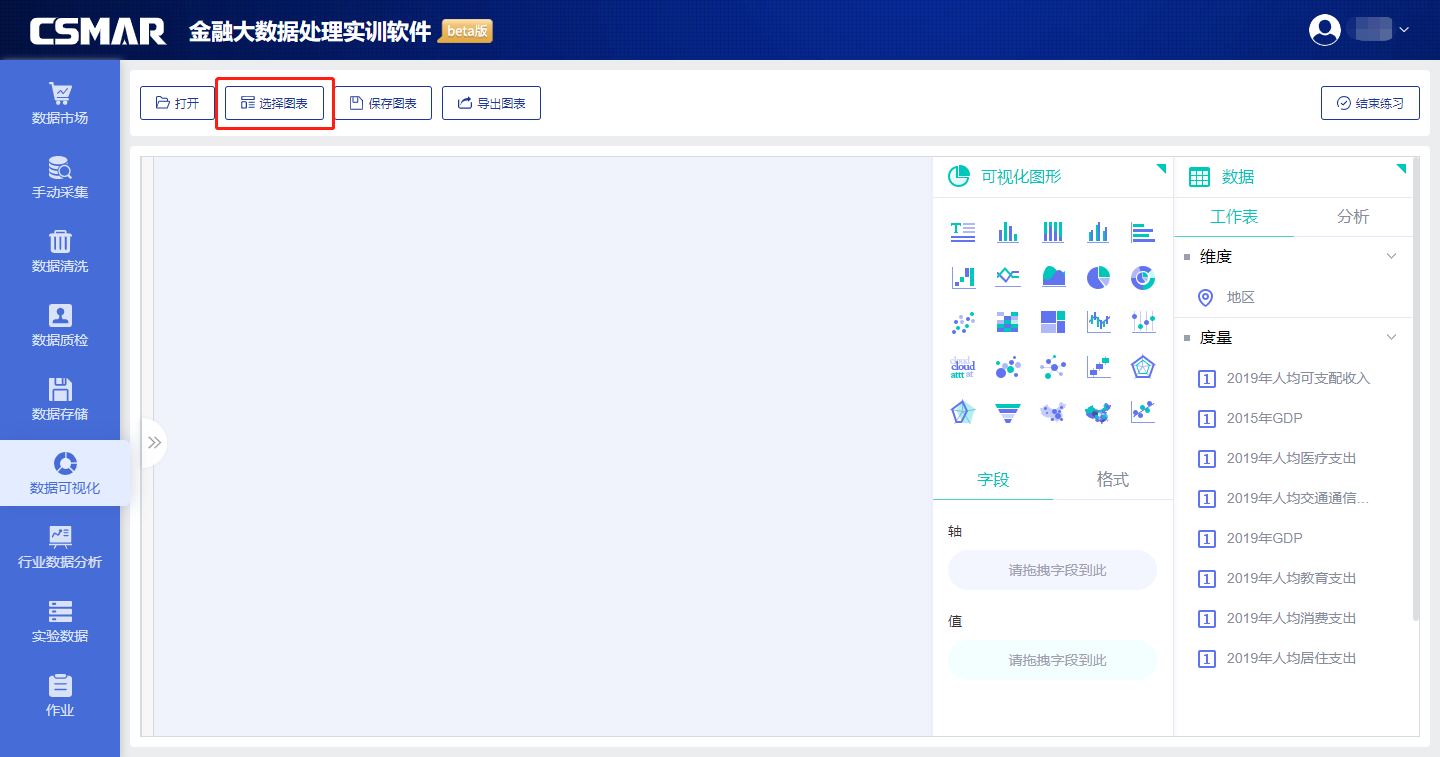The image size is (1440, 757).
Task: Open the user account dropdown
Action: (1360, 30)
